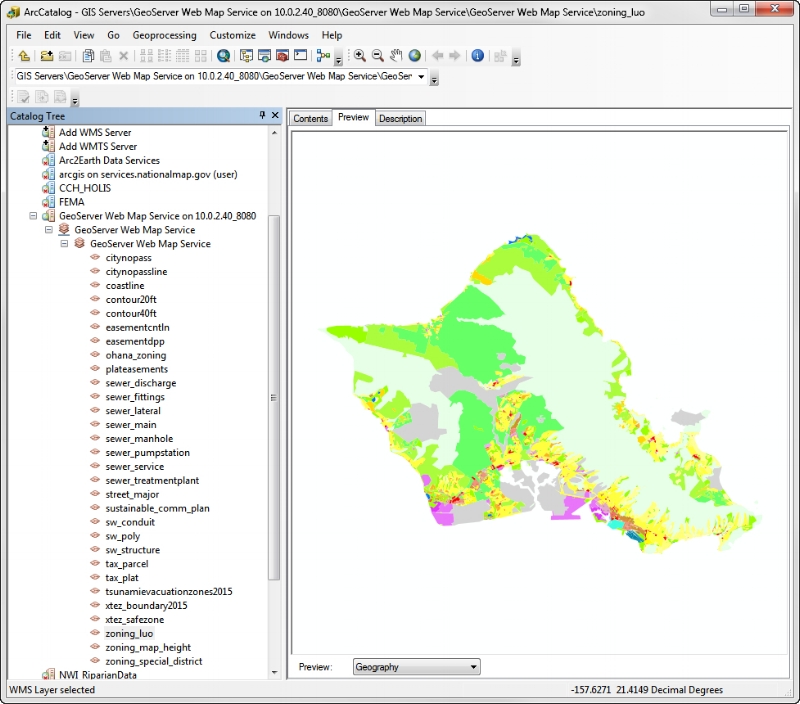Switch to the Description tab
Viewport: 800px width, 704px height.
401,118
